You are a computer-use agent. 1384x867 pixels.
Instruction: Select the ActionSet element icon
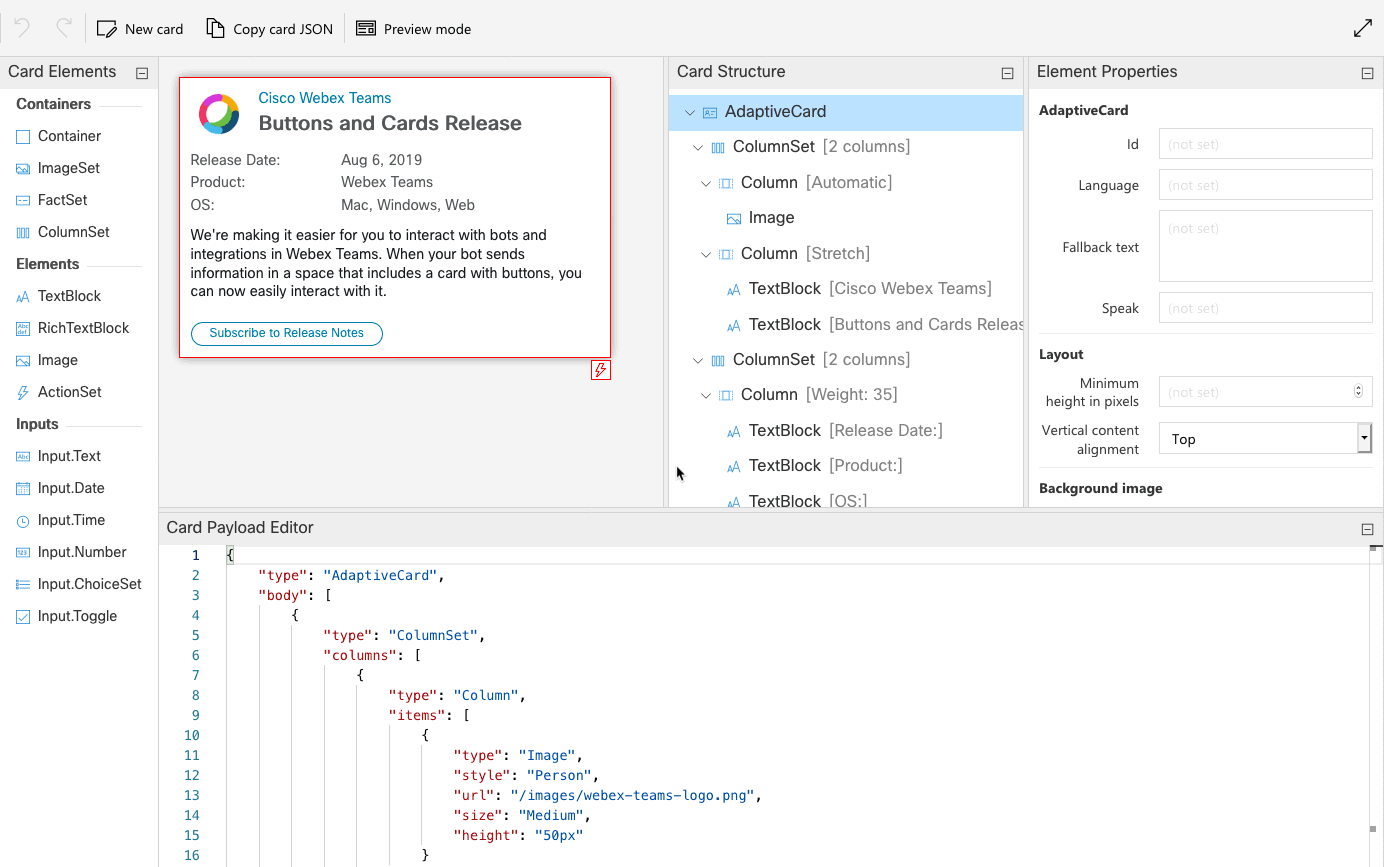coord(23,392)
